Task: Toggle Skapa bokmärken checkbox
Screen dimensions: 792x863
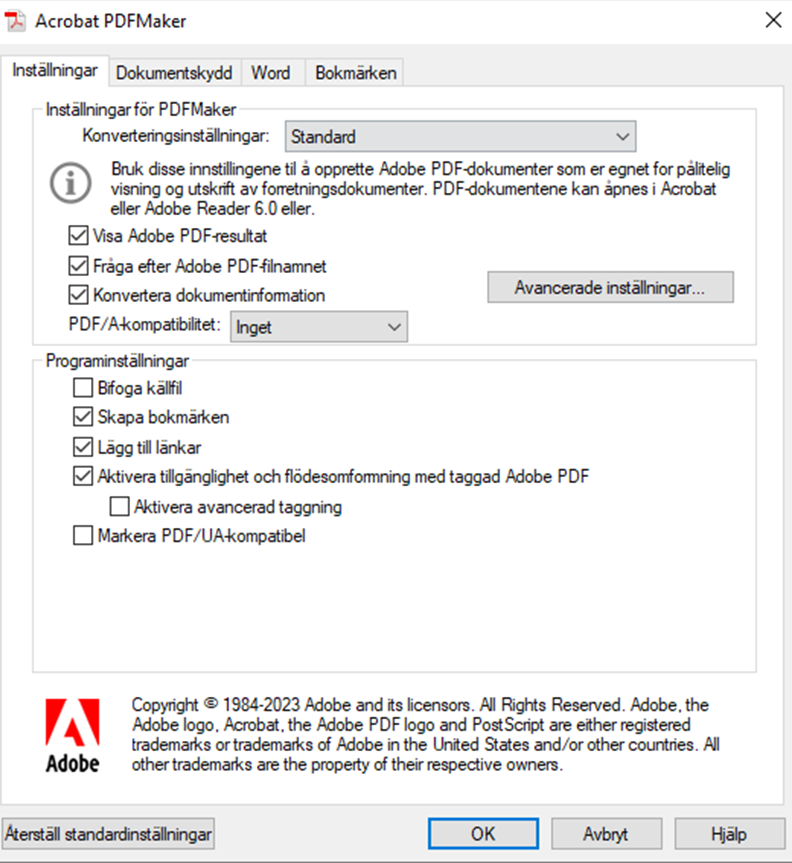Action: (x=82, y=417)
